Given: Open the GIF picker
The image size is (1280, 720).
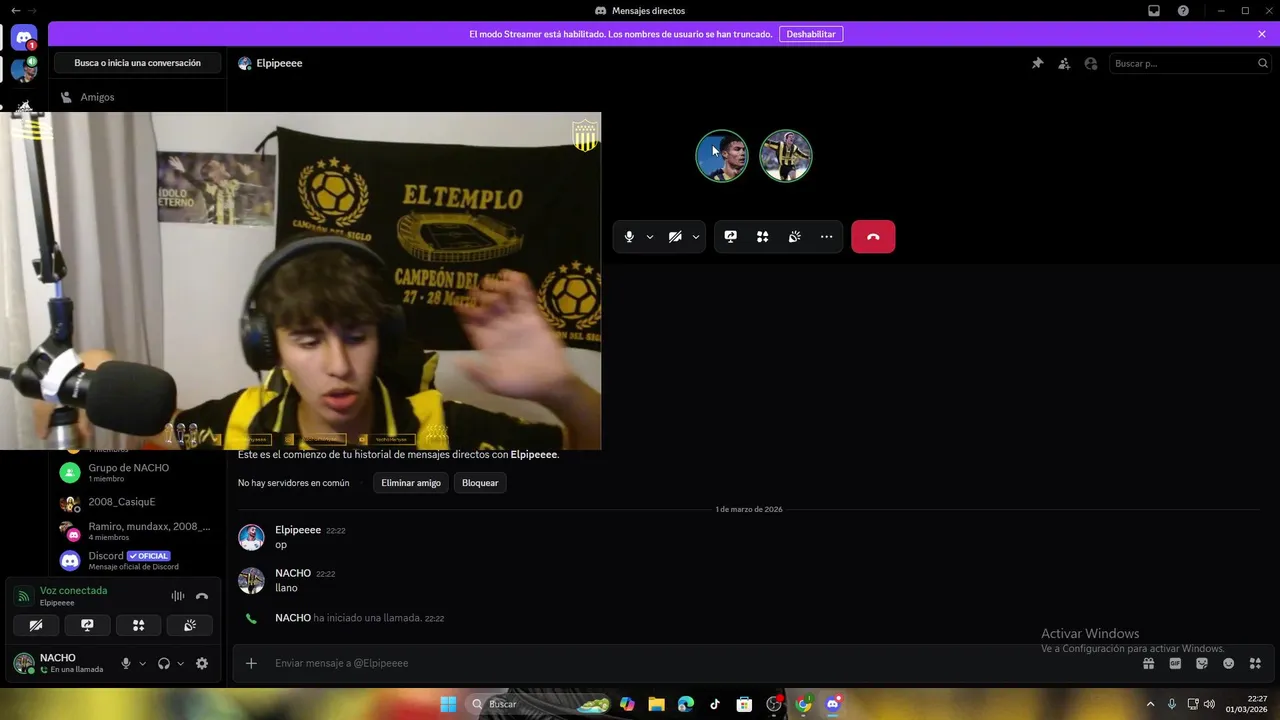Looking at the screenshot, I should coord(1175,663).
